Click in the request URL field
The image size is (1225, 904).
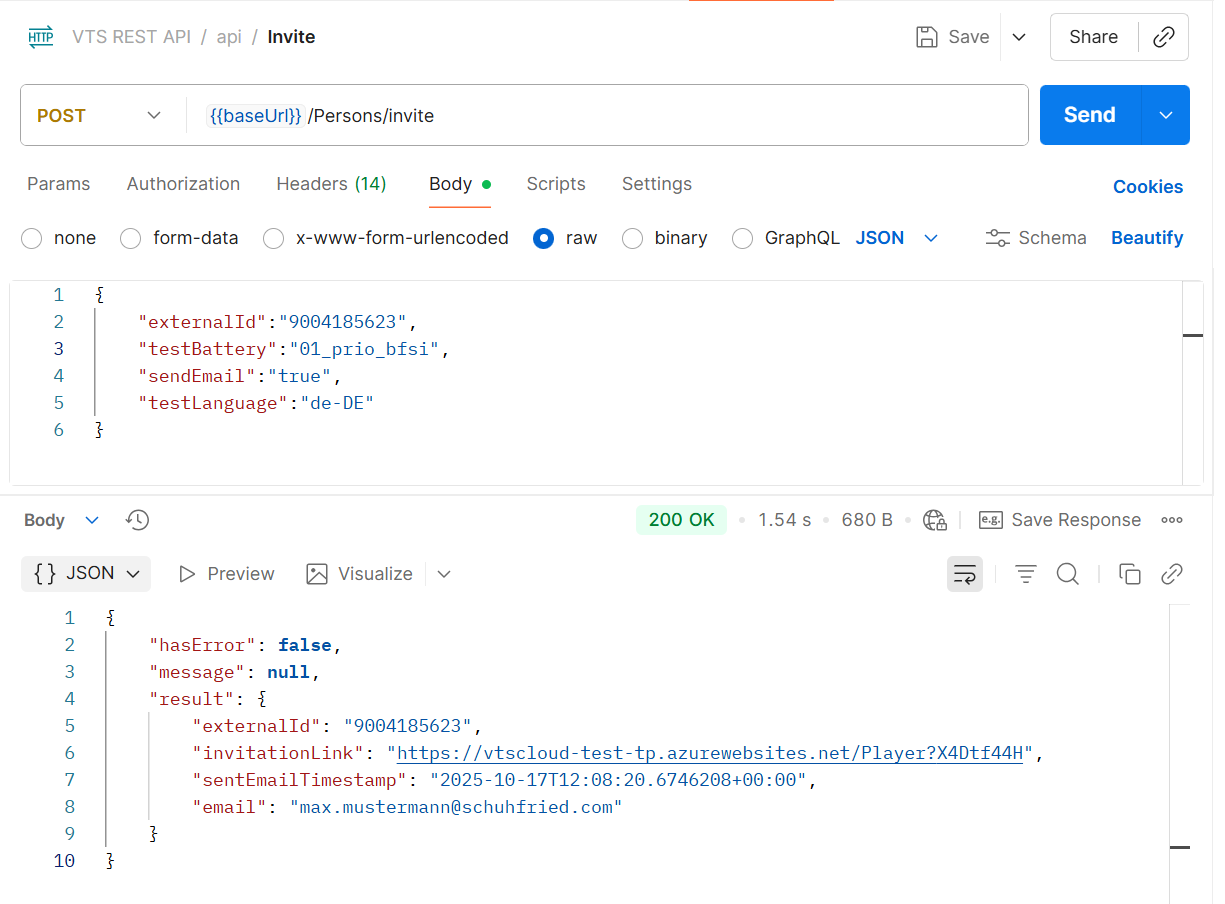tap(650, 116)
